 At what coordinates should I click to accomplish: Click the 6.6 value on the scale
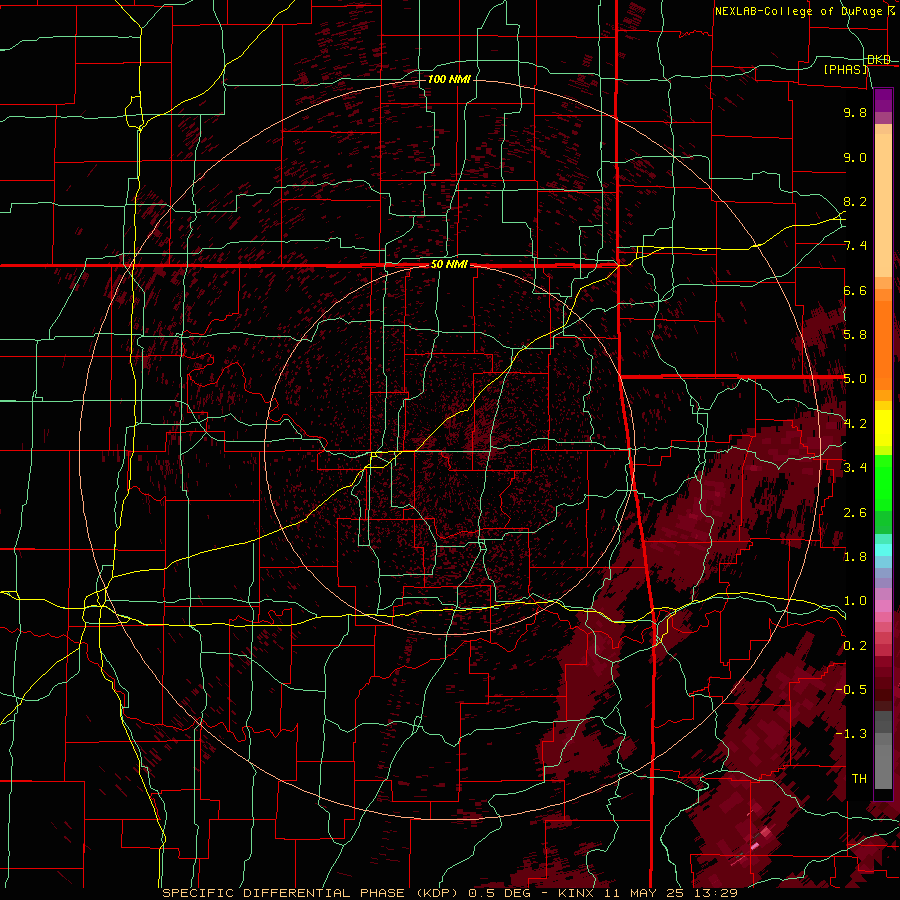pos(855,290)
